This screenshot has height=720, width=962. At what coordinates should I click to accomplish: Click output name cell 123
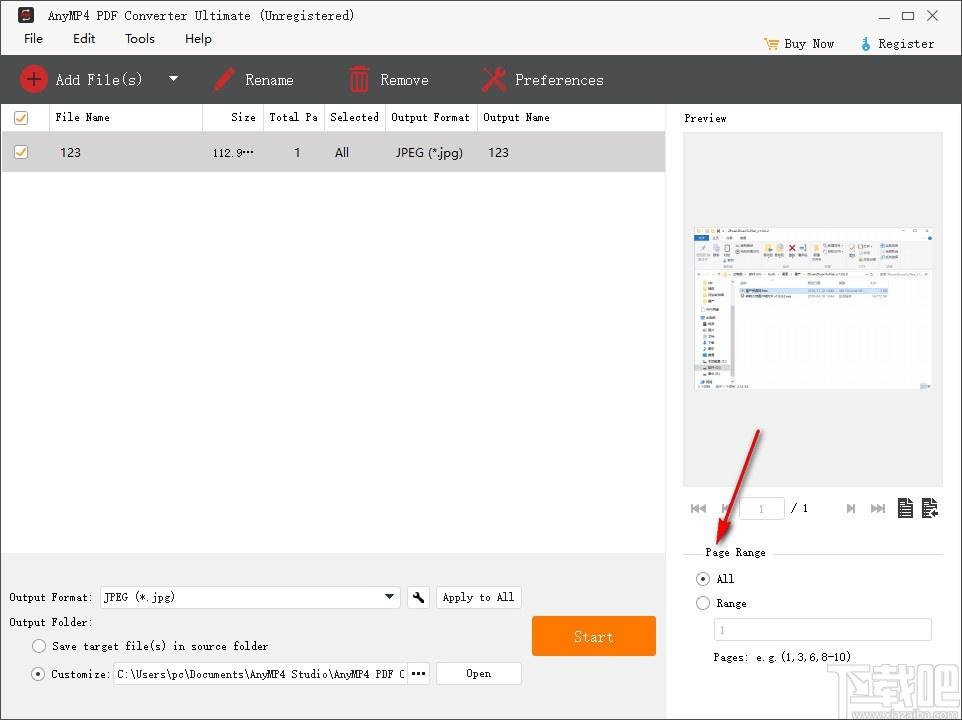tap(498, 153)
